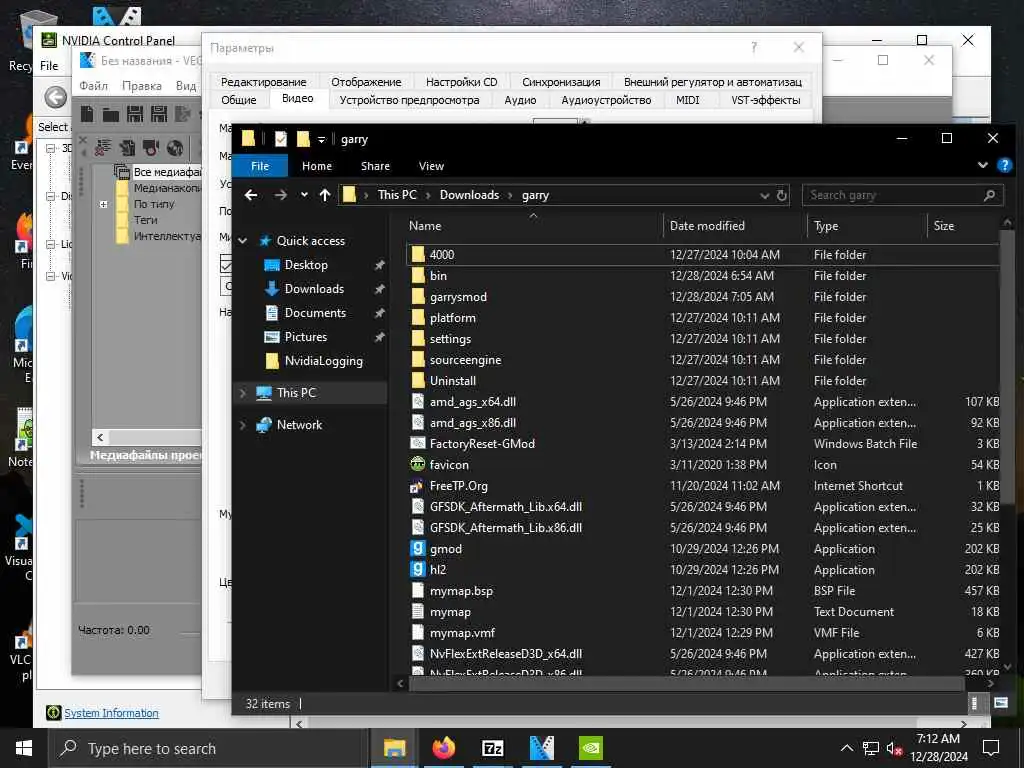This screenshot has width=1024, height=768.
Task: Click horizontal scrollbar of file list
Action: (686, 683)
